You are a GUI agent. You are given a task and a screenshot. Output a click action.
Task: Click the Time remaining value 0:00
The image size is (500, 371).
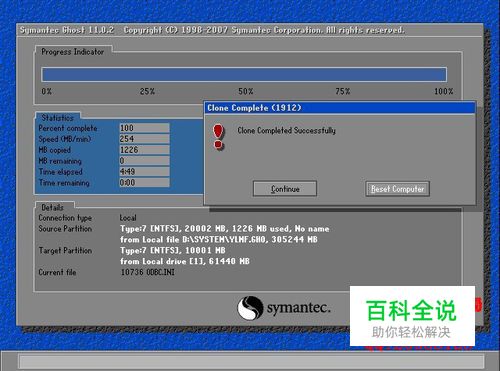[144, 182]
